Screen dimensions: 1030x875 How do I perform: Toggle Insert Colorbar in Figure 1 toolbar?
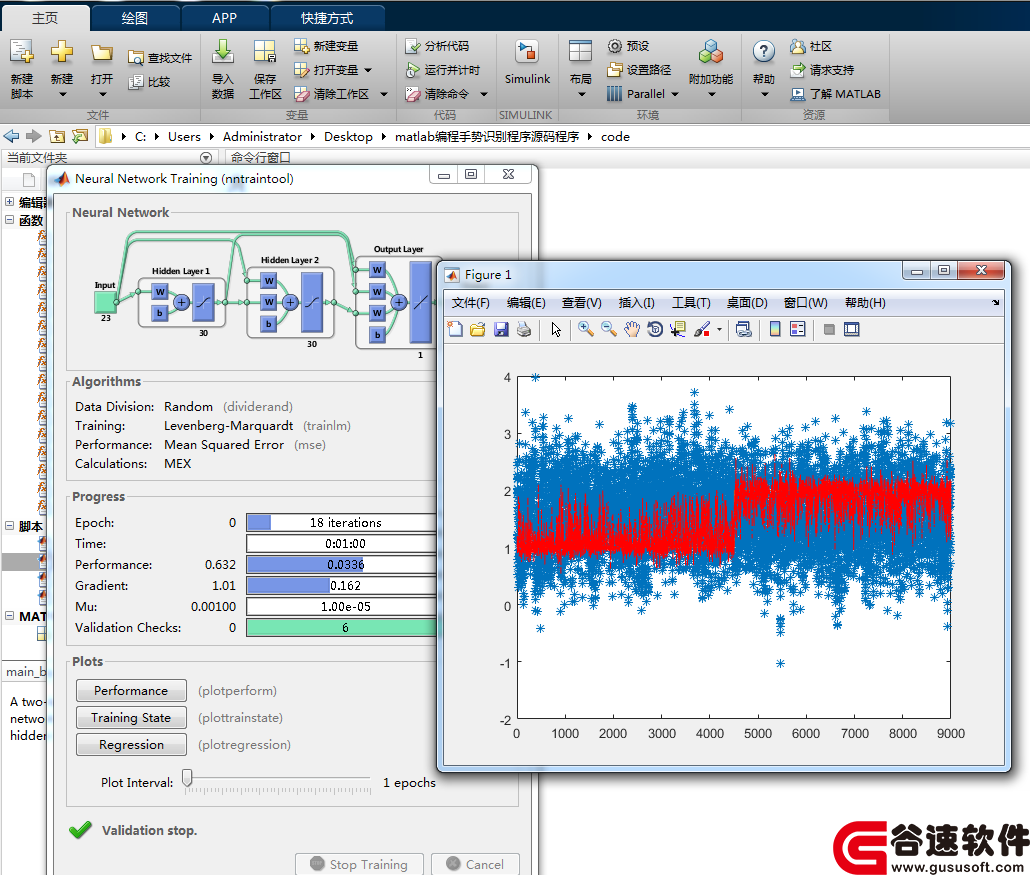click(775, 329)
